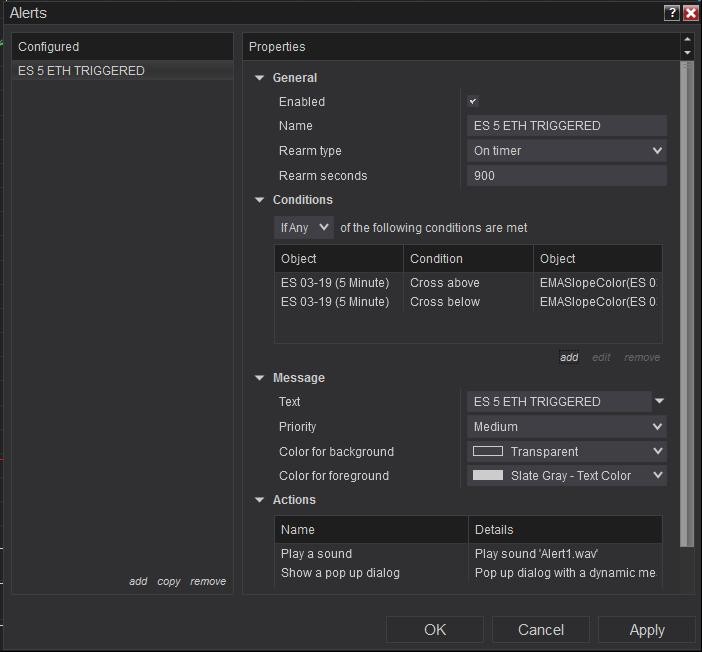702x652 pixels.
Task: Click the OK button
Action: (x=435, y=630)
